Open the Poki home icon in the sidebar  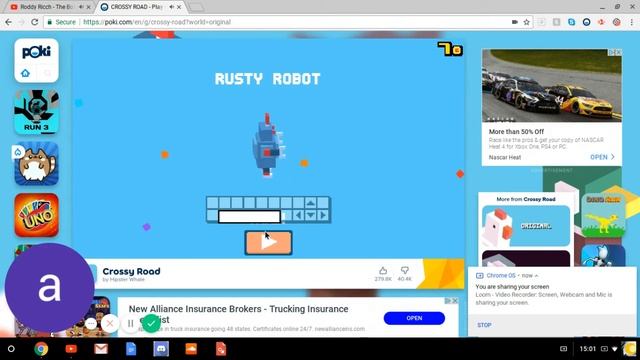[25, 73]
